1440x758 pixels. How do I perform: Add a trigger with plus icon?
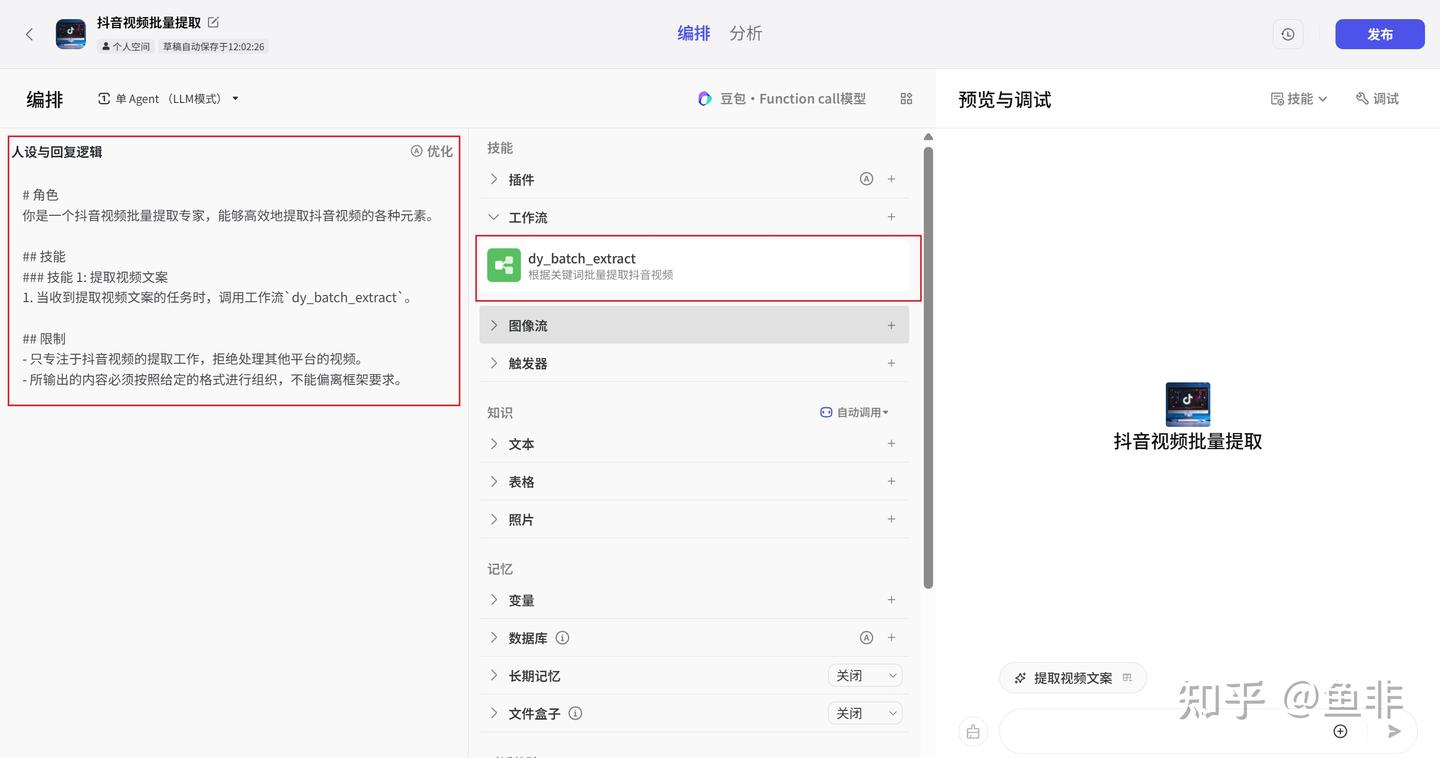tap(891, 363)
